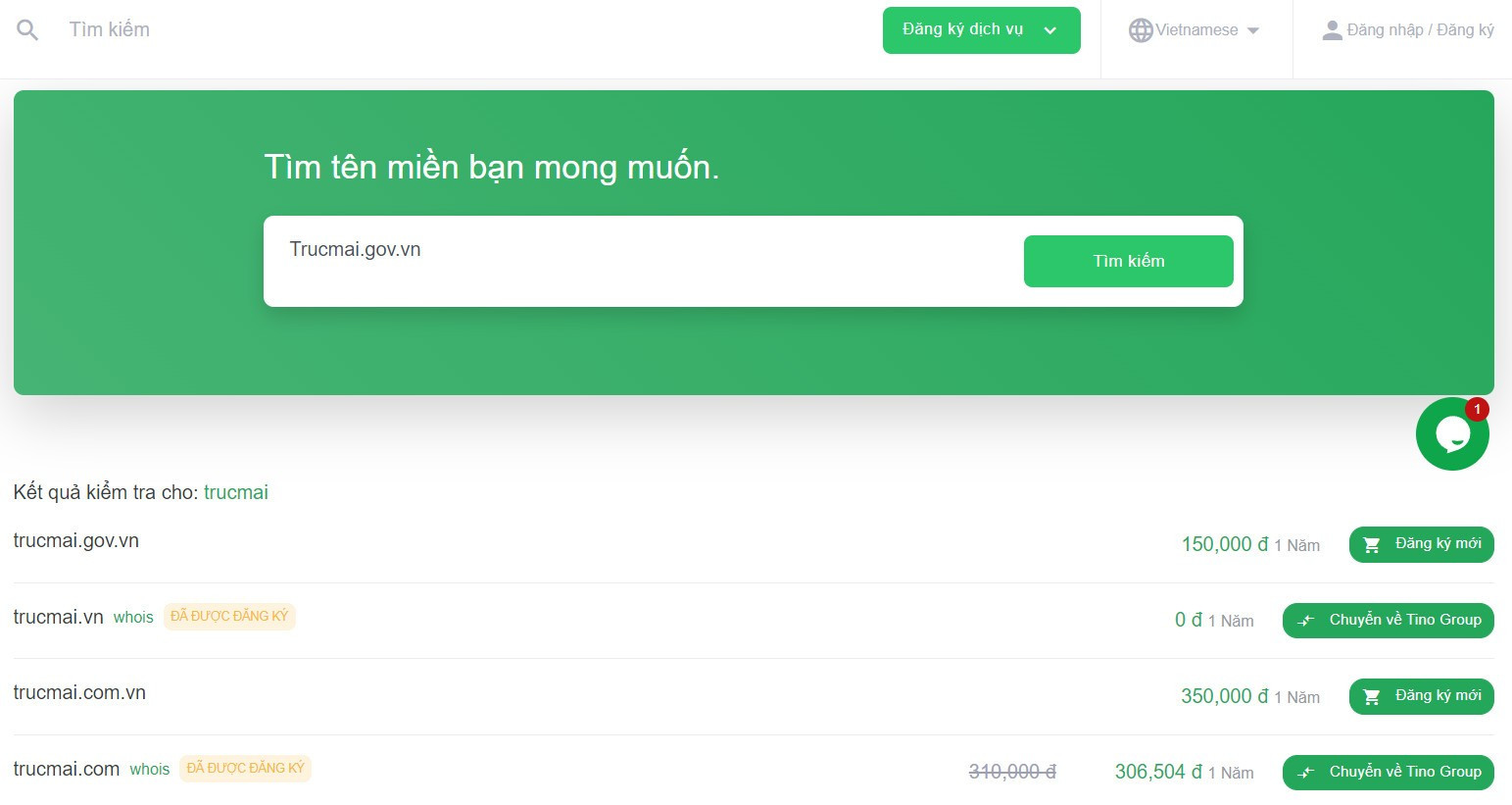Click the trucmai.com domain name

pos(67,769)
